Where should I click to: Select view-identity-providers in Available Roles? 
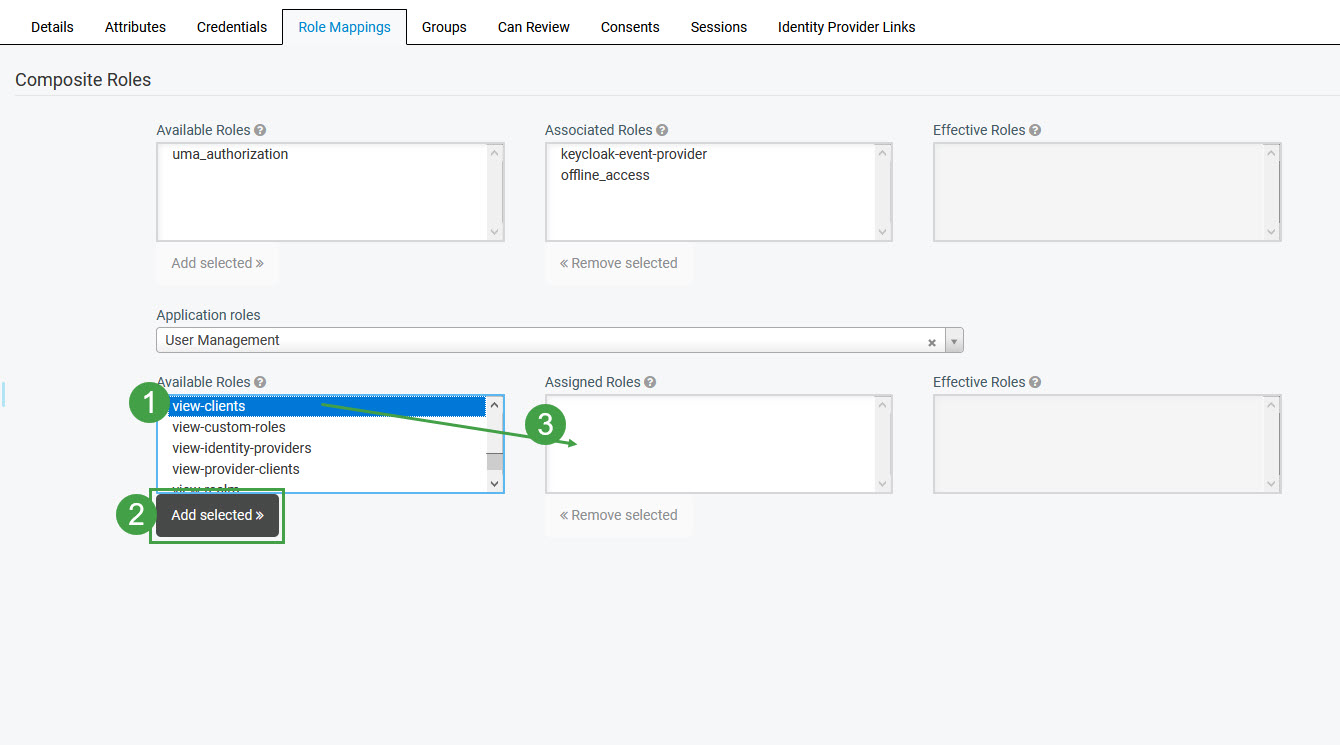242,448
